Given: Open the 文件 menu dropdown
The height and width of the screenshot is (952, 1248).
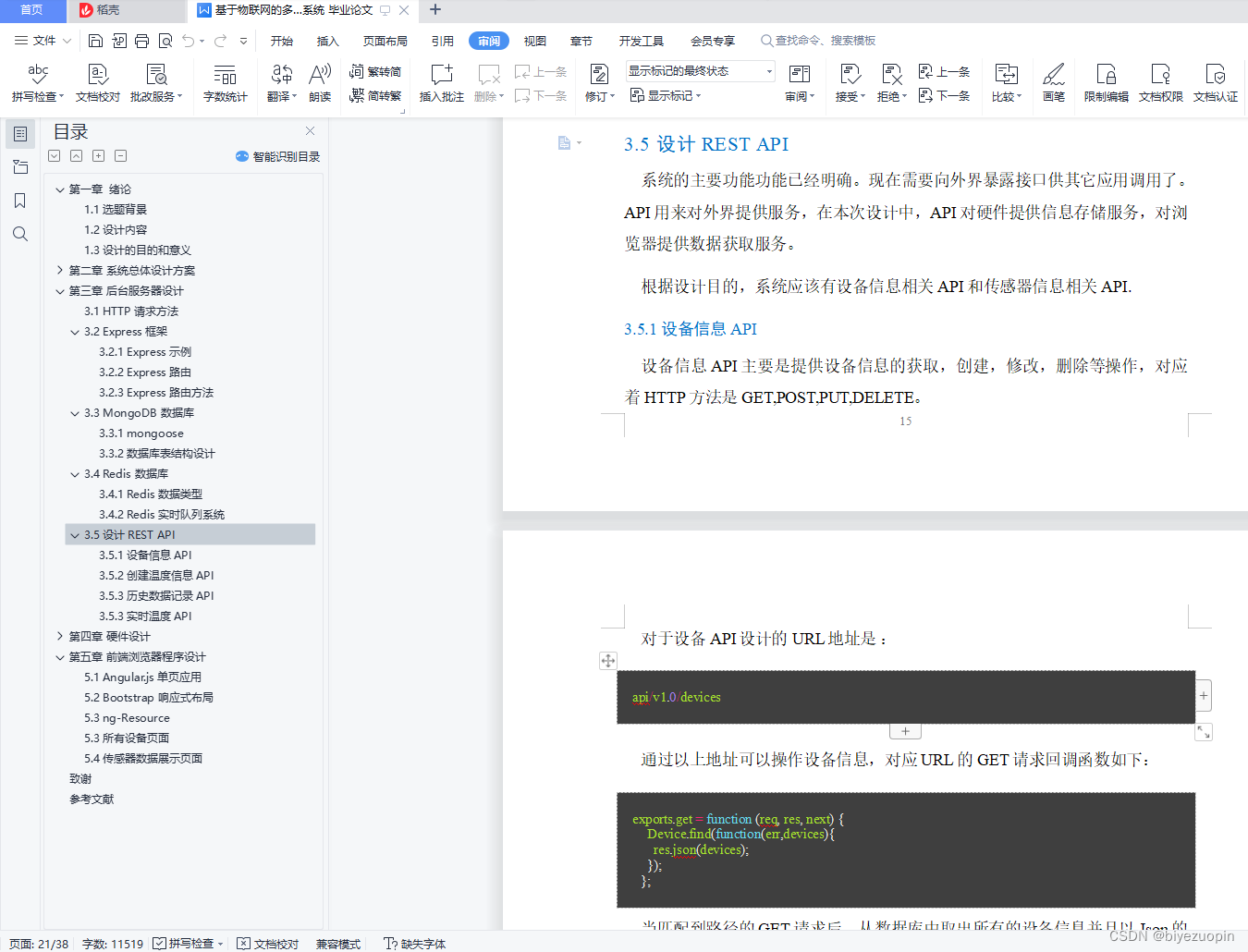Looking at the screenshot, I should coord(43,41).
